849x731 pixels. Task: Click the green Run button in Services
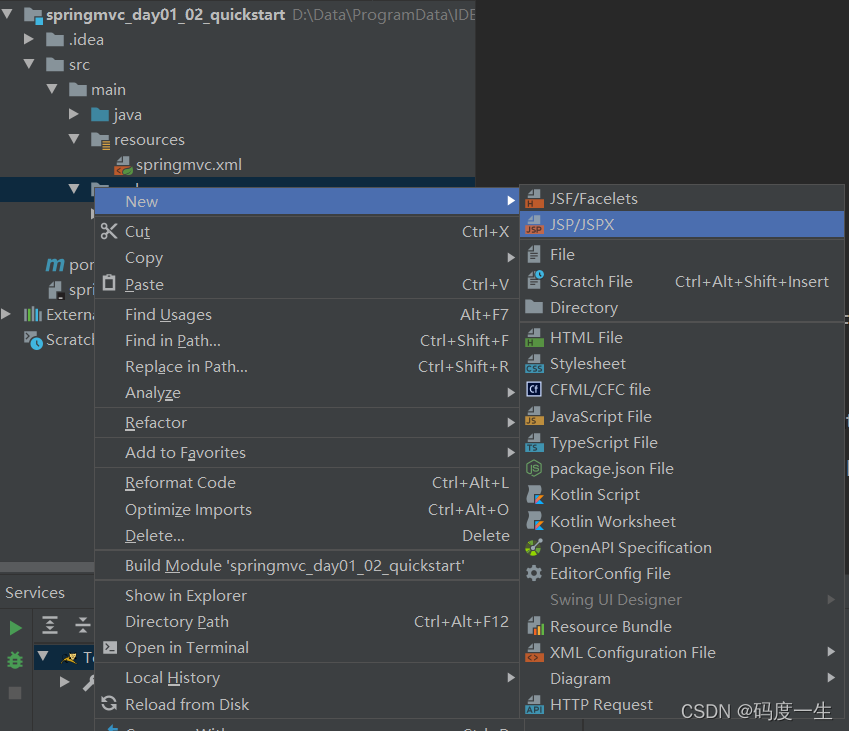pyautogui.click(x=16, y=628)
